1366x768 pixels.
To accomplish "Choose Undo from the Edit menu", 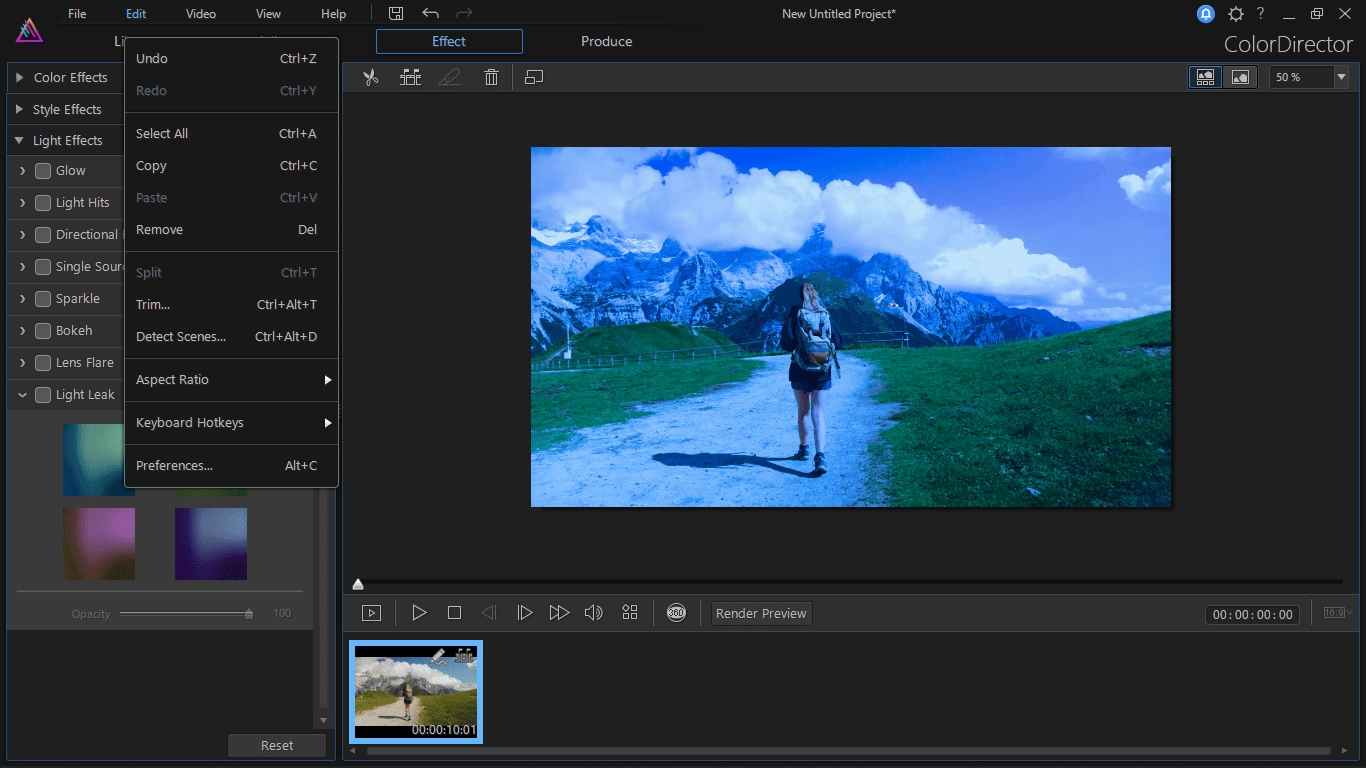I will tap(231, 59).
